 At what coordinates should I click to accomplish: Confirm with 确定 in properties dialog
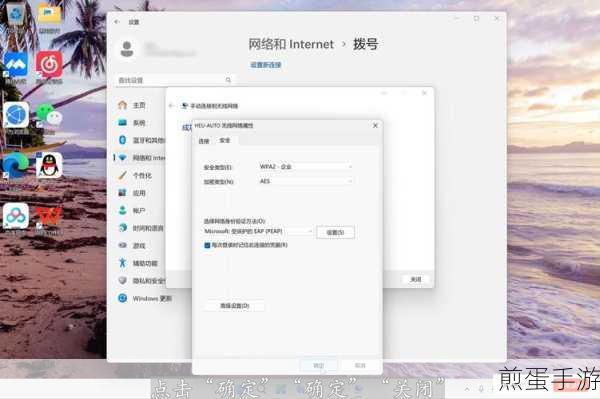(319, 365)
